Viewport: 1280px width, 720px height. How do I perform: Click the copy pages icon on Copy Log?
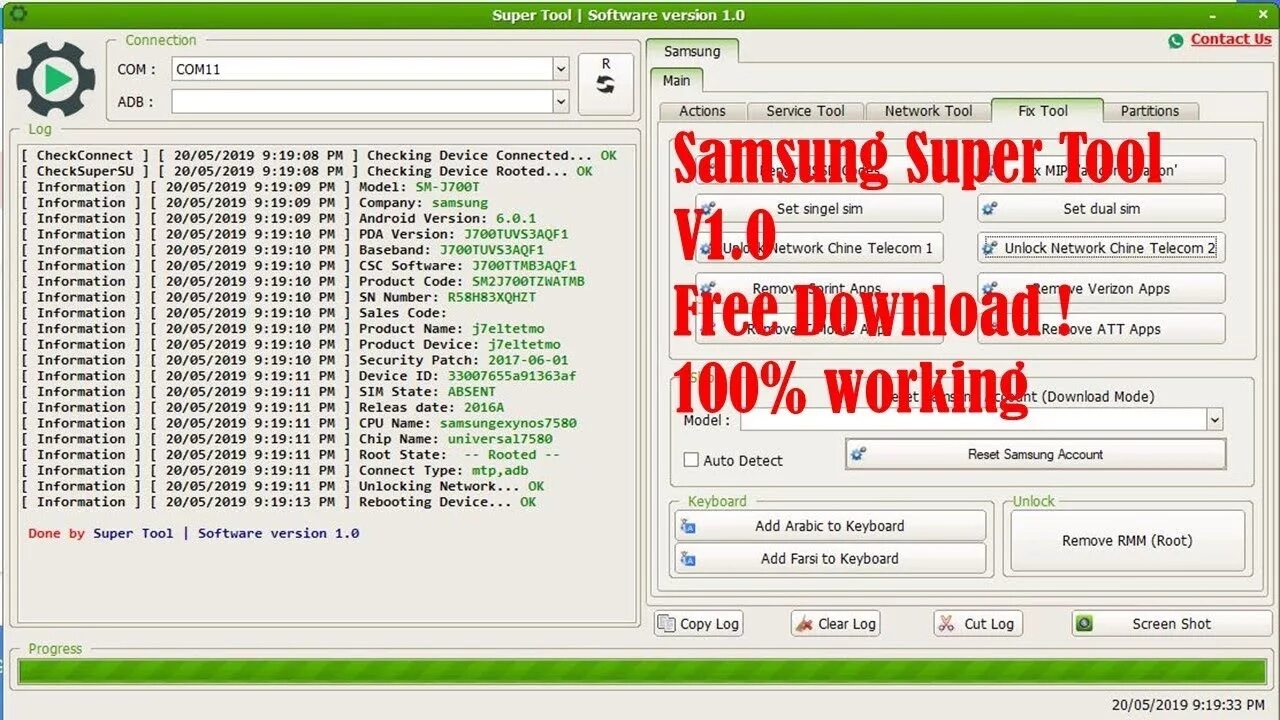tap(666, 624)
